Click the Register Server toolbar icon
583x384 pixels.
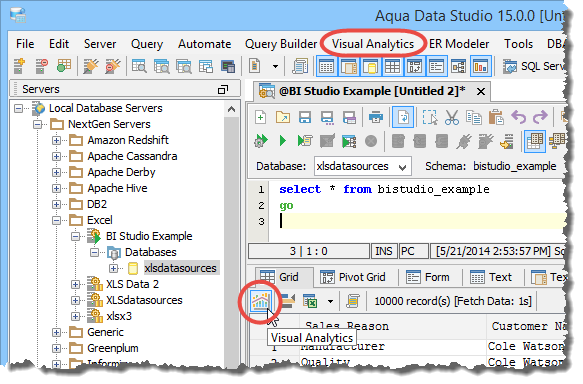(x=19, y=66)
